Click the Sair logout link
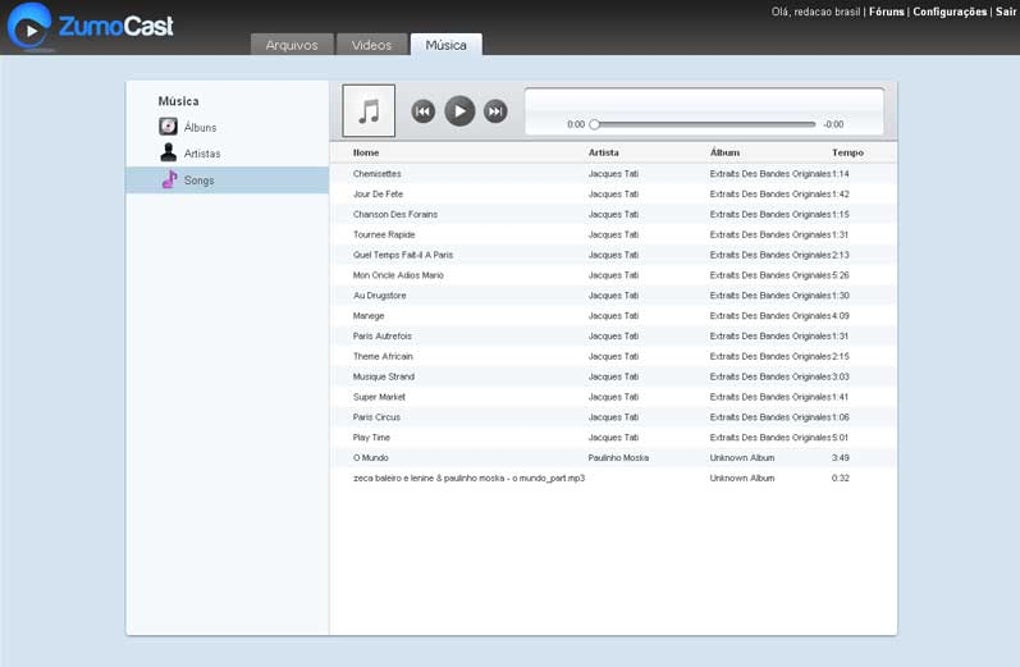The height and width of the screenshot is (667, 1020). (x=1006, y=12)
